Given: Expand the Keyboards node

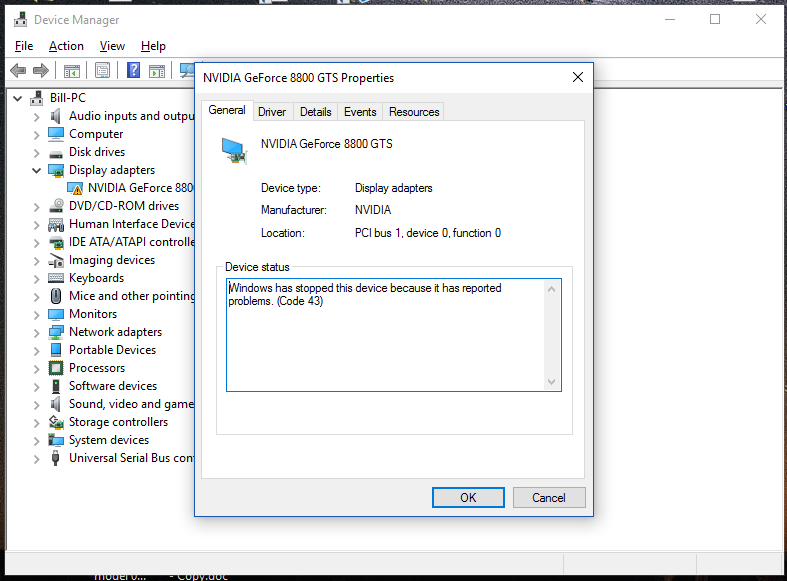Looking at the screenshot, I should tap(36, 279).
